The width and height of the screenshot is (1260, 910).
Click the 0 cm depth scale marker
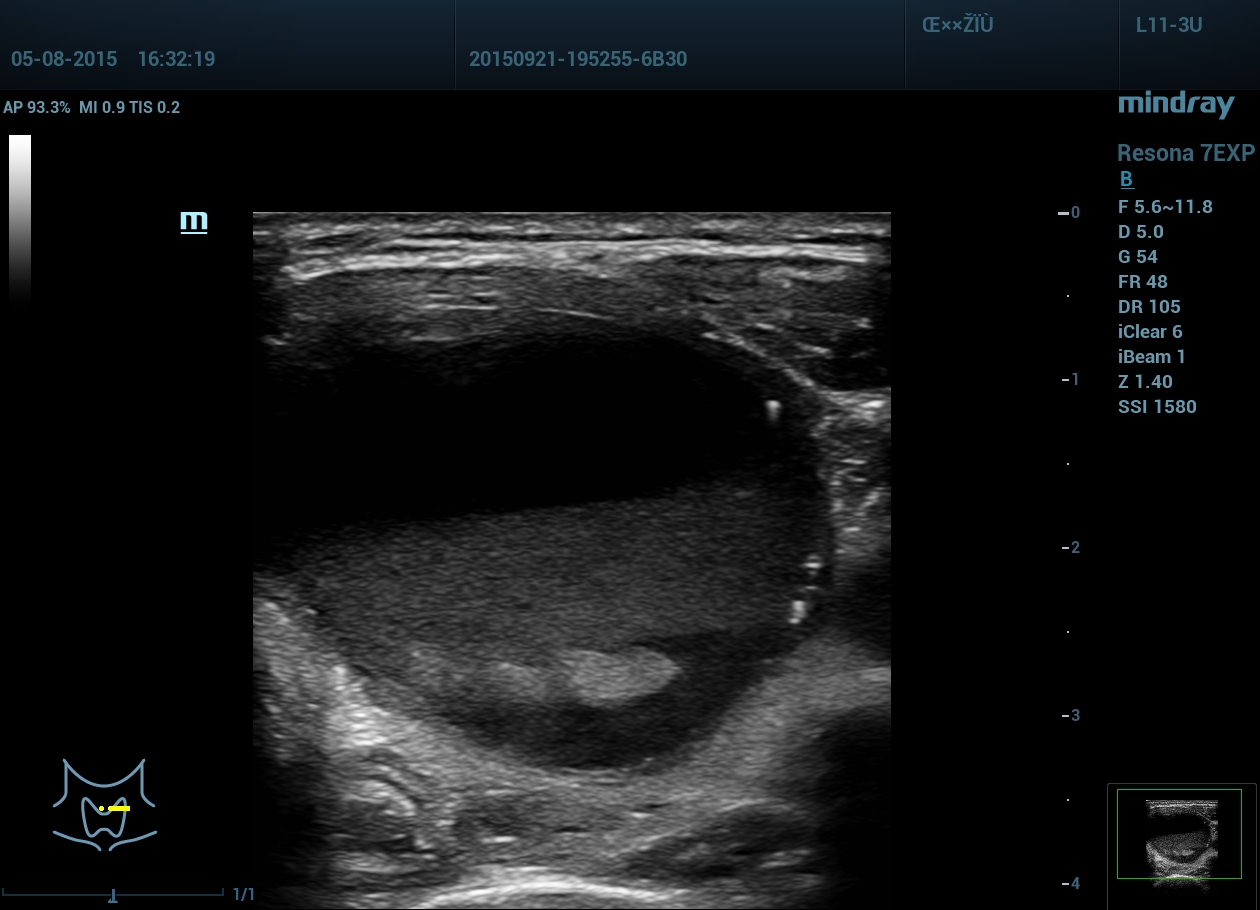tap(1069, 213)
